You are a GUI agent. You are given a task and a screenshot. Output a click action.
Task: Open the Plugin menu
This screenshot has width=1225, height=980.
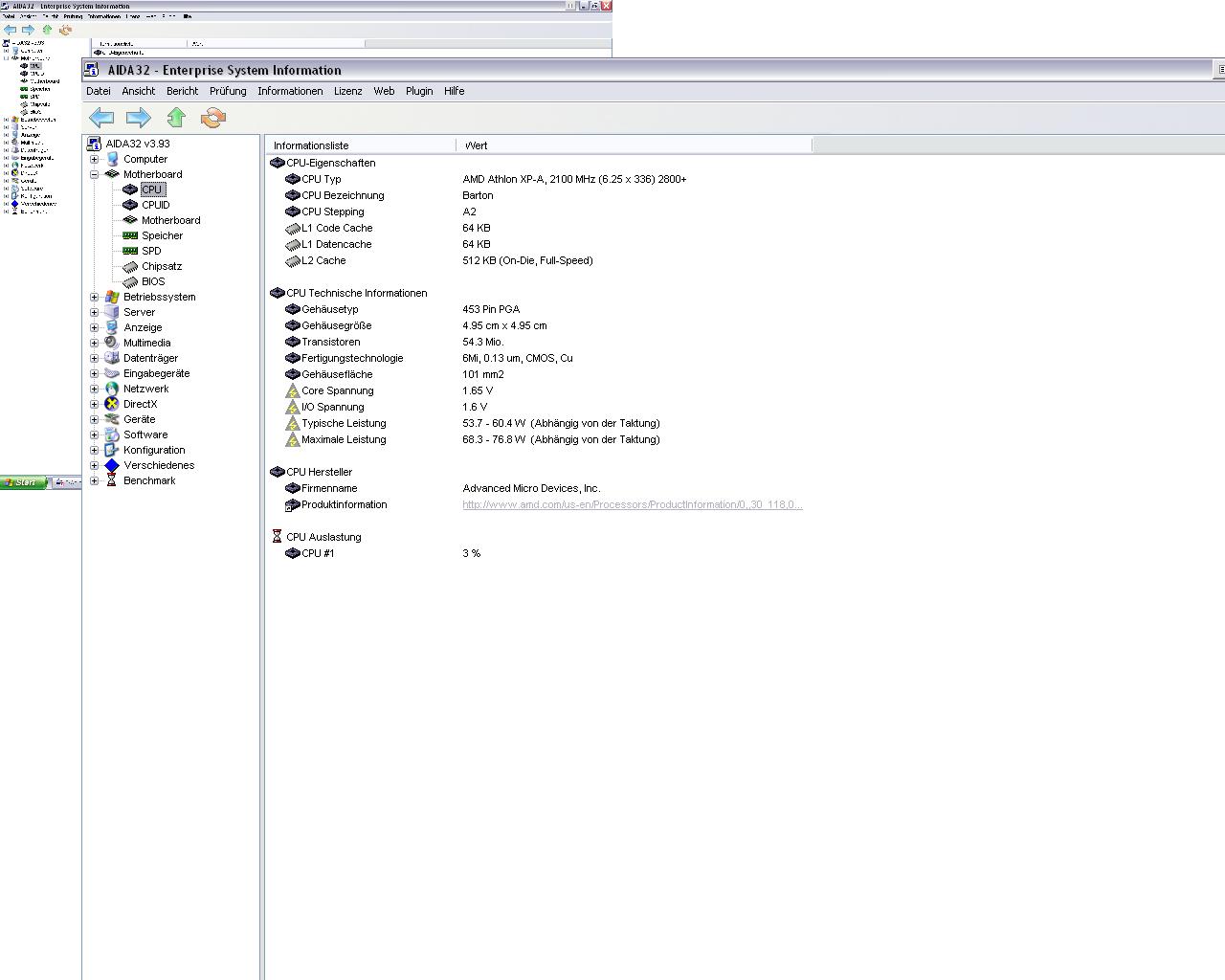[419, 91]
